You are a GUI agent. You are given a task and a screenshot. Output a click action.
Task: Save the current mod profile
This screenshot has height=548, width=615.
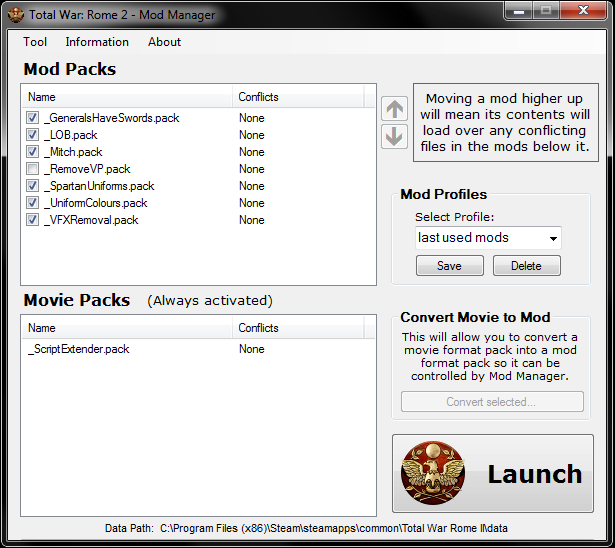click(450, 266)
